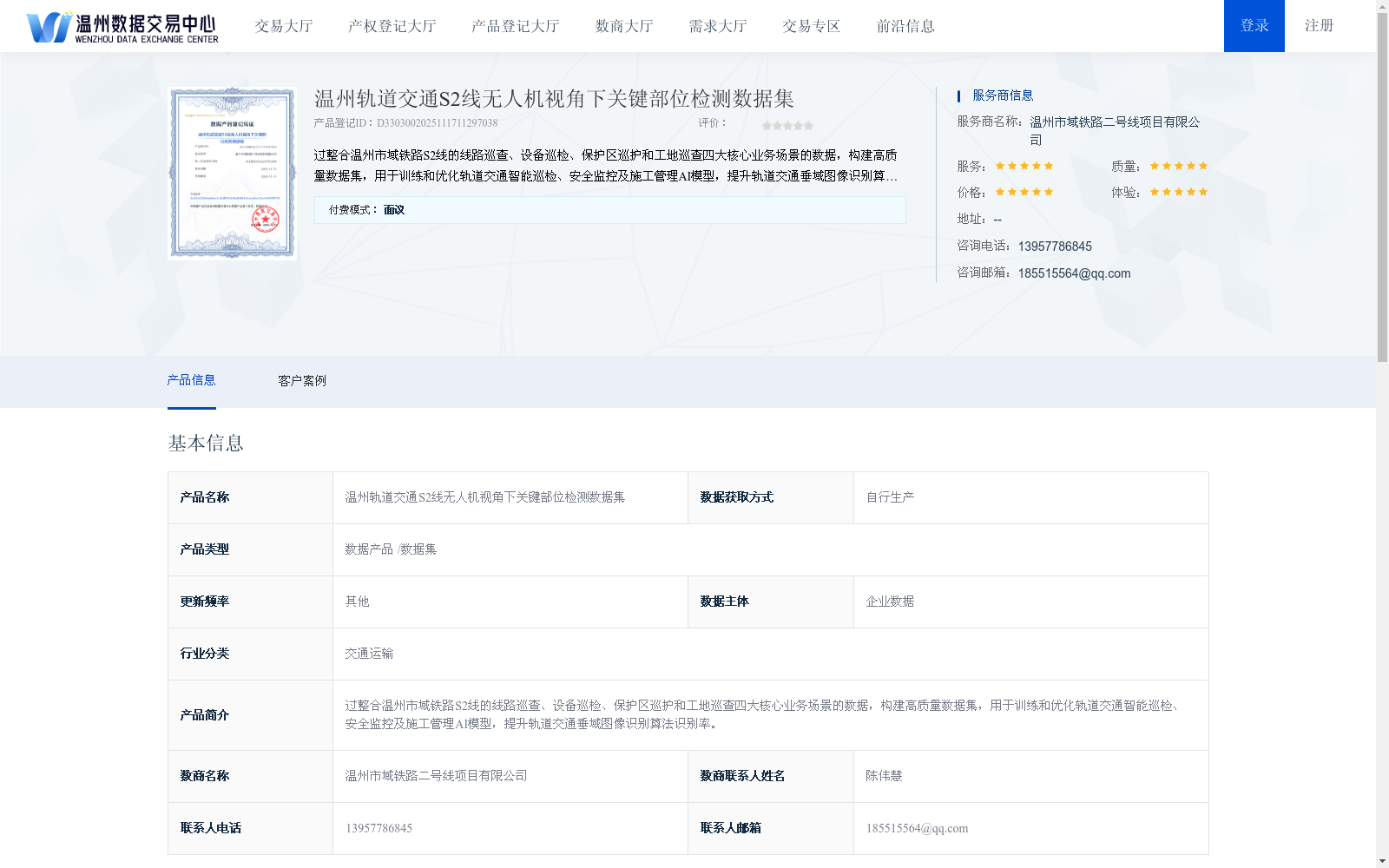This screenshot has width=1389, height=868.
Task: Switch to the 客户案例 tab
Action: tap(302, 381)
